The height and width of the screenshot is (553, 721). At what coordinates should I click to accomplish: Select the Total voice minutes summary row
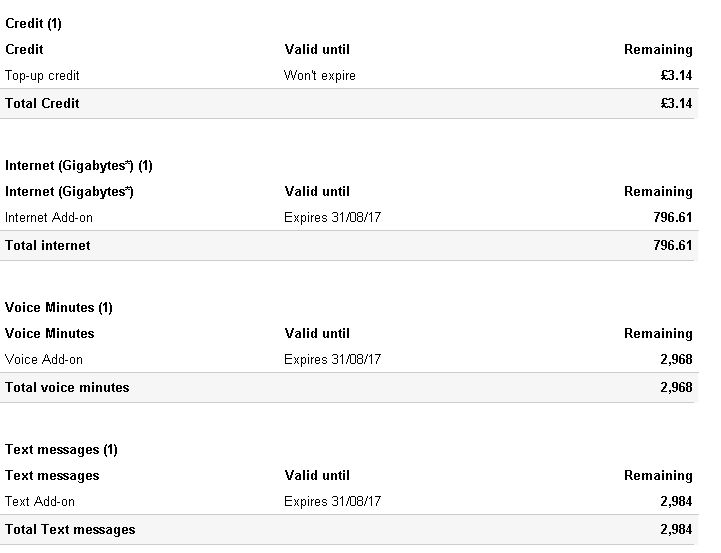(349, 388)
